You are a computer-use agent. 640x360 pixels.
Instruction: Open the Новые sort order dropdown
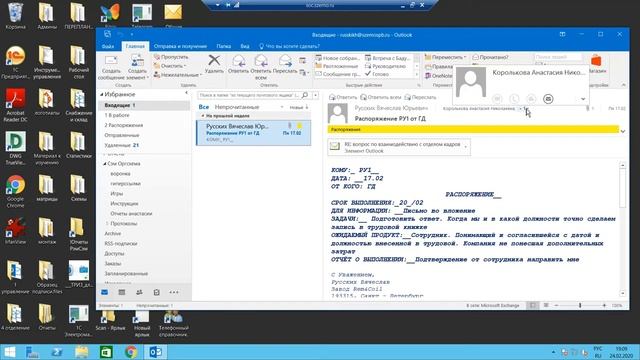(x=298, y=107)
